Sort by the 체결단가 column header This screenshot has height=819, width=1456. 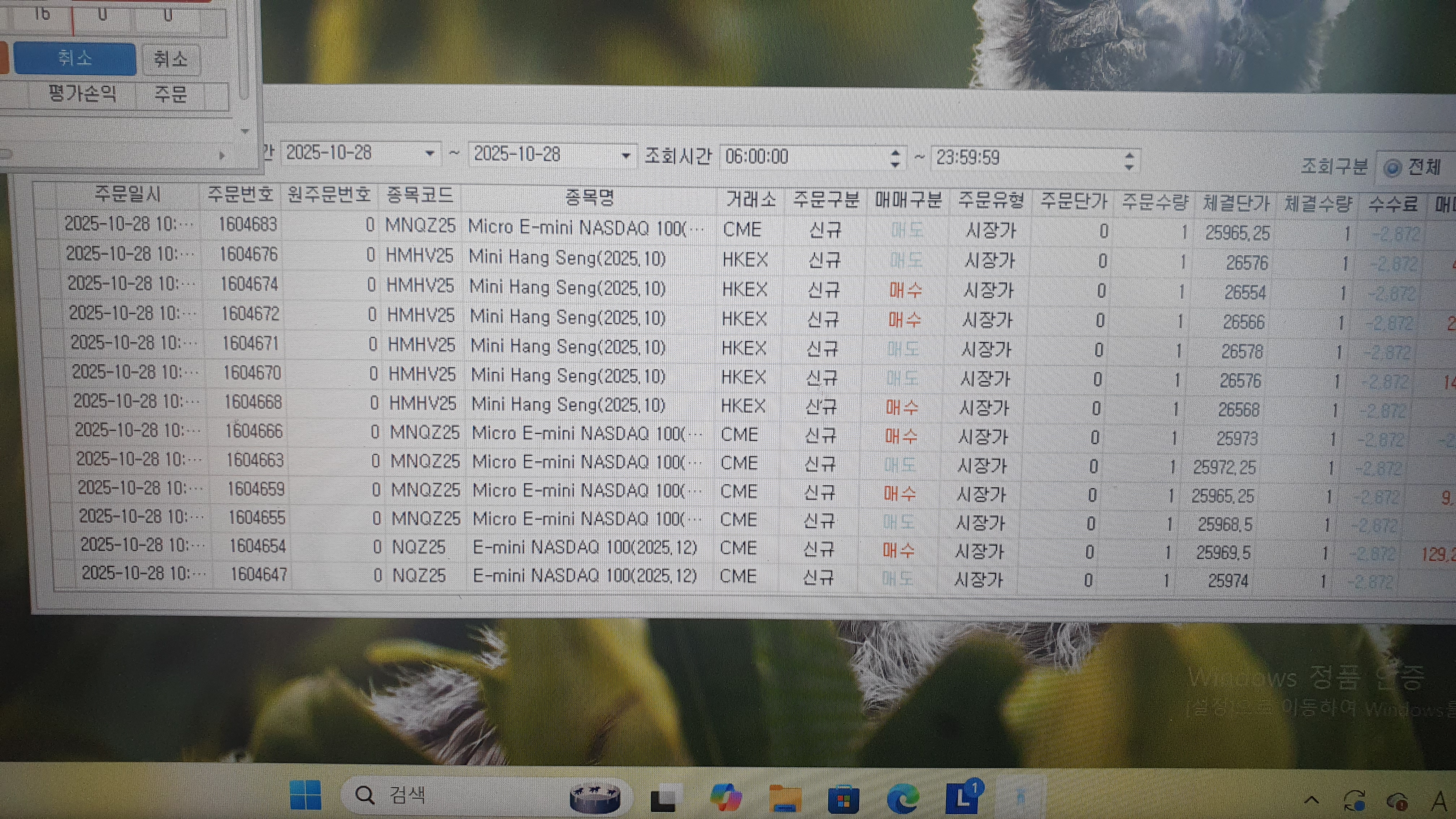tap(1236, 202)
